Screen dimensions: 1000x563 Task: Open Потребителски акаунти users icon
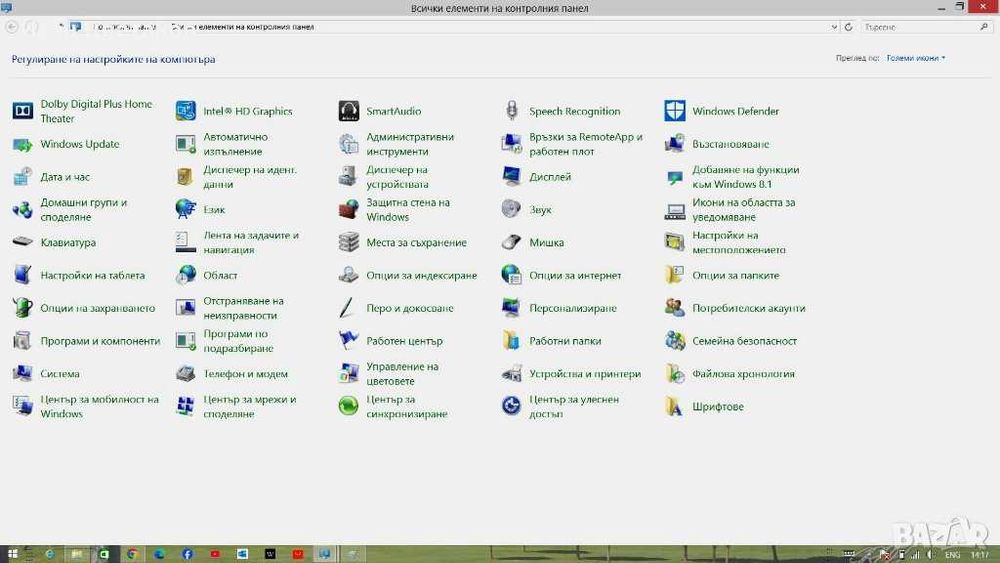675,308
